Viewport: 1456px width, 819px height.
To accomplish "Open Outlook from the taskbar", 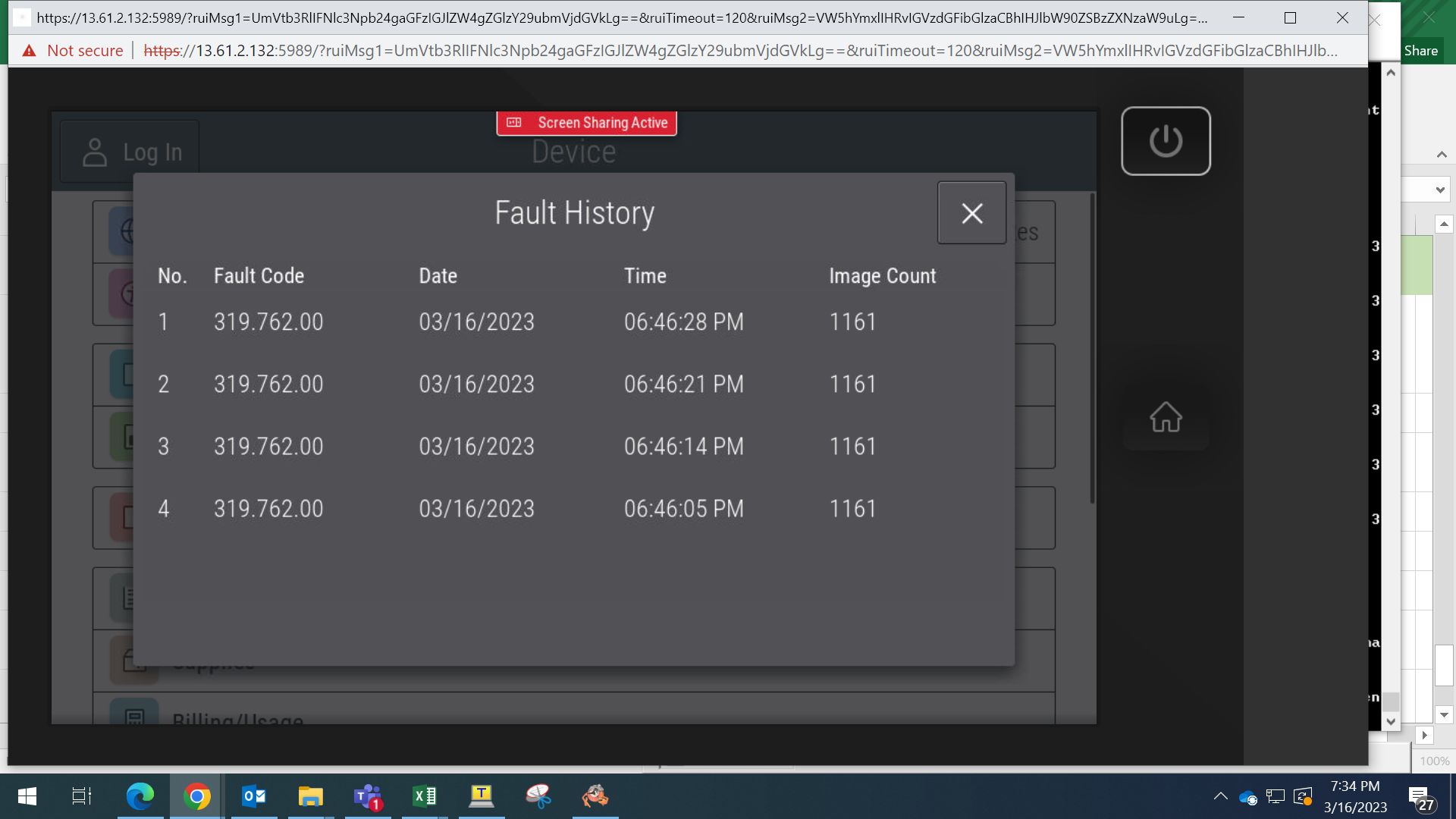I will pos(254,796).
